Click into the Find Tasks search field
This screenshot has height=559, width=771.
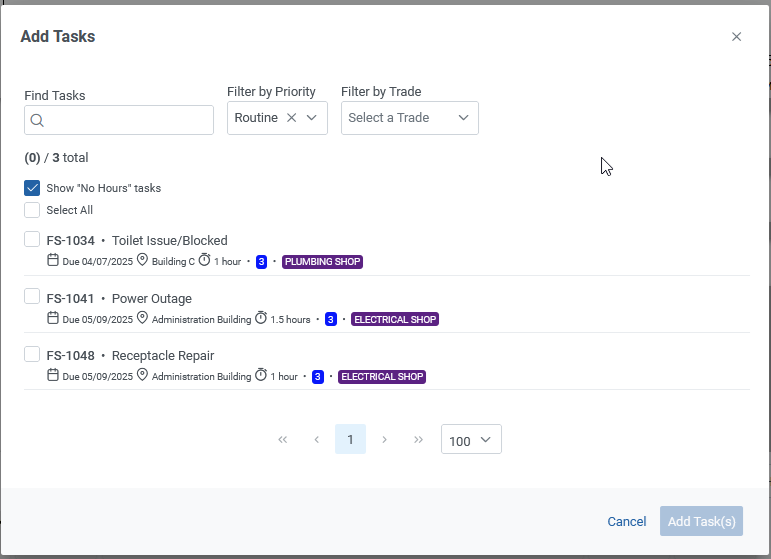(x=128, y=121)
